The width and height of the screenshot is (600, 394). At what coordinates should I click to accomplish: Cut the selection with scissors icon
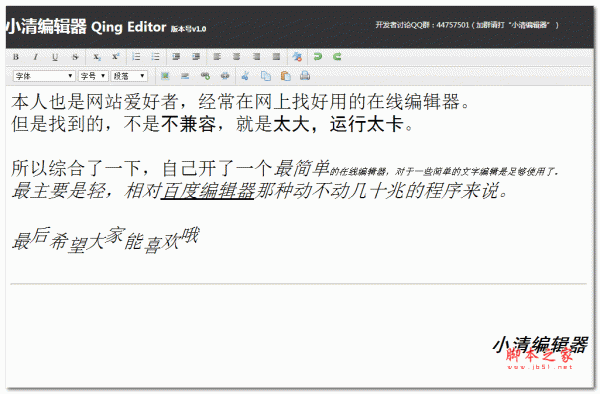click(x=245, y=76)
